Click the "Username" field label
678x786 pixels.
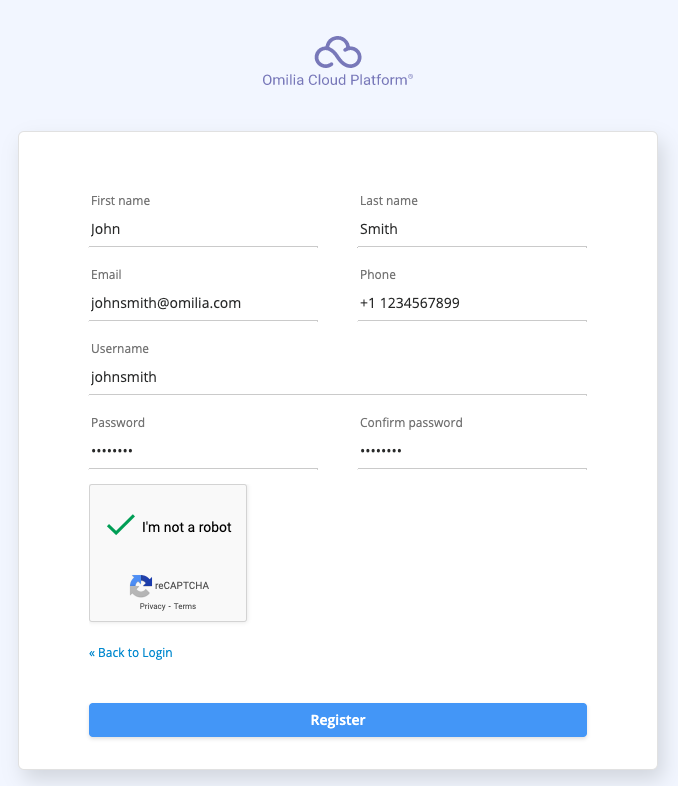120,349
